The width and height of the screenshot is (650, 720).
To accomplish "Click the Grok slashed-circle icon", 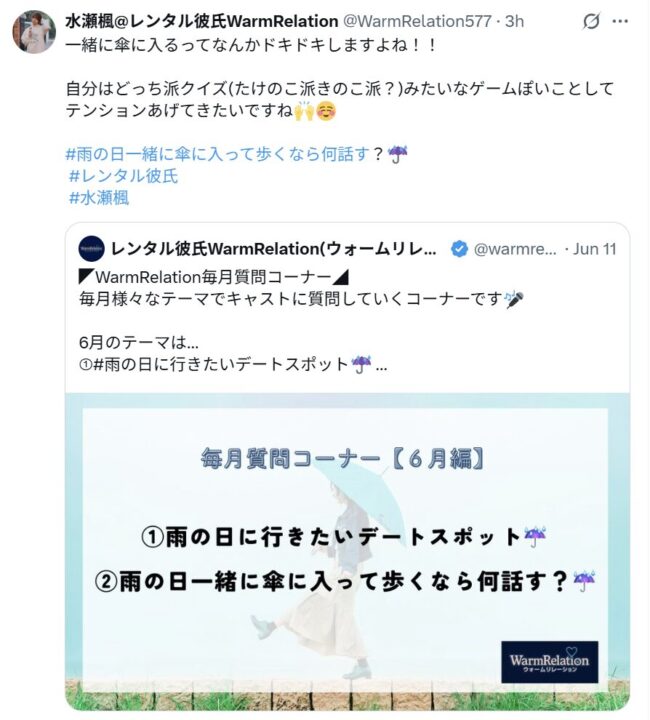I will pos(591,21).
